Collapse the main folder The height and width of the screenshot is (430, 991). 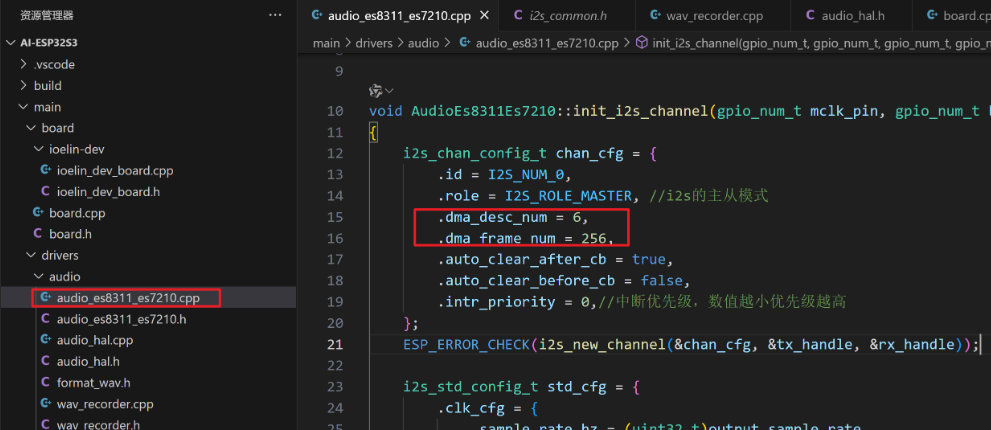[x=23, y=107]
